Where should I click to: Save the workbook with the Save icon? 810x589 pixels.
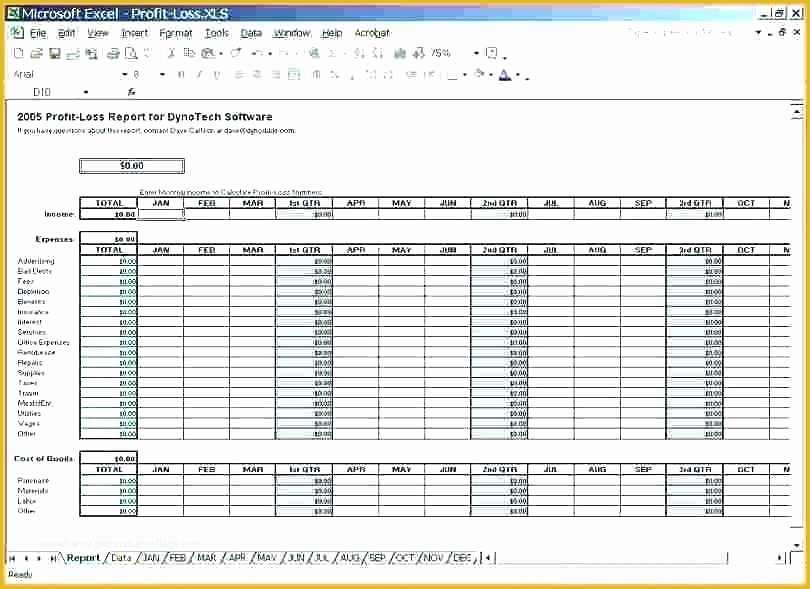pos(54,53)
